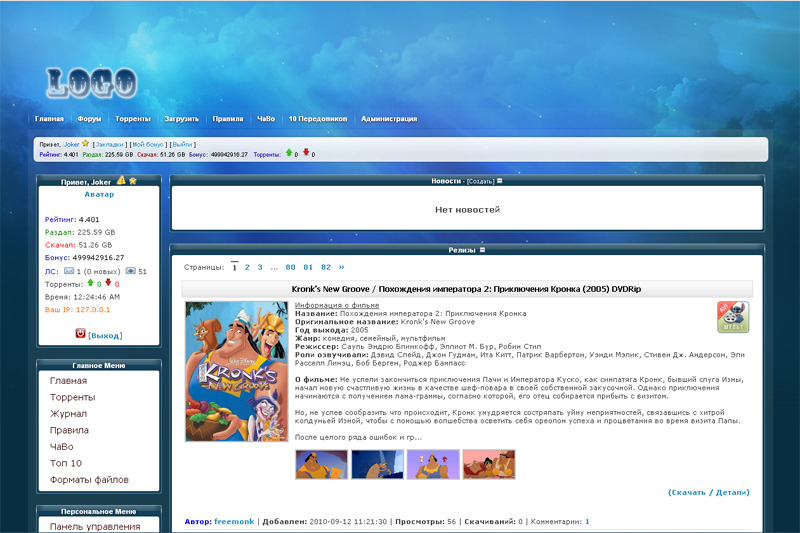Click the Скачать / Детали link
The width and height of the screenshot is (800, 533).
pos(709,493)
